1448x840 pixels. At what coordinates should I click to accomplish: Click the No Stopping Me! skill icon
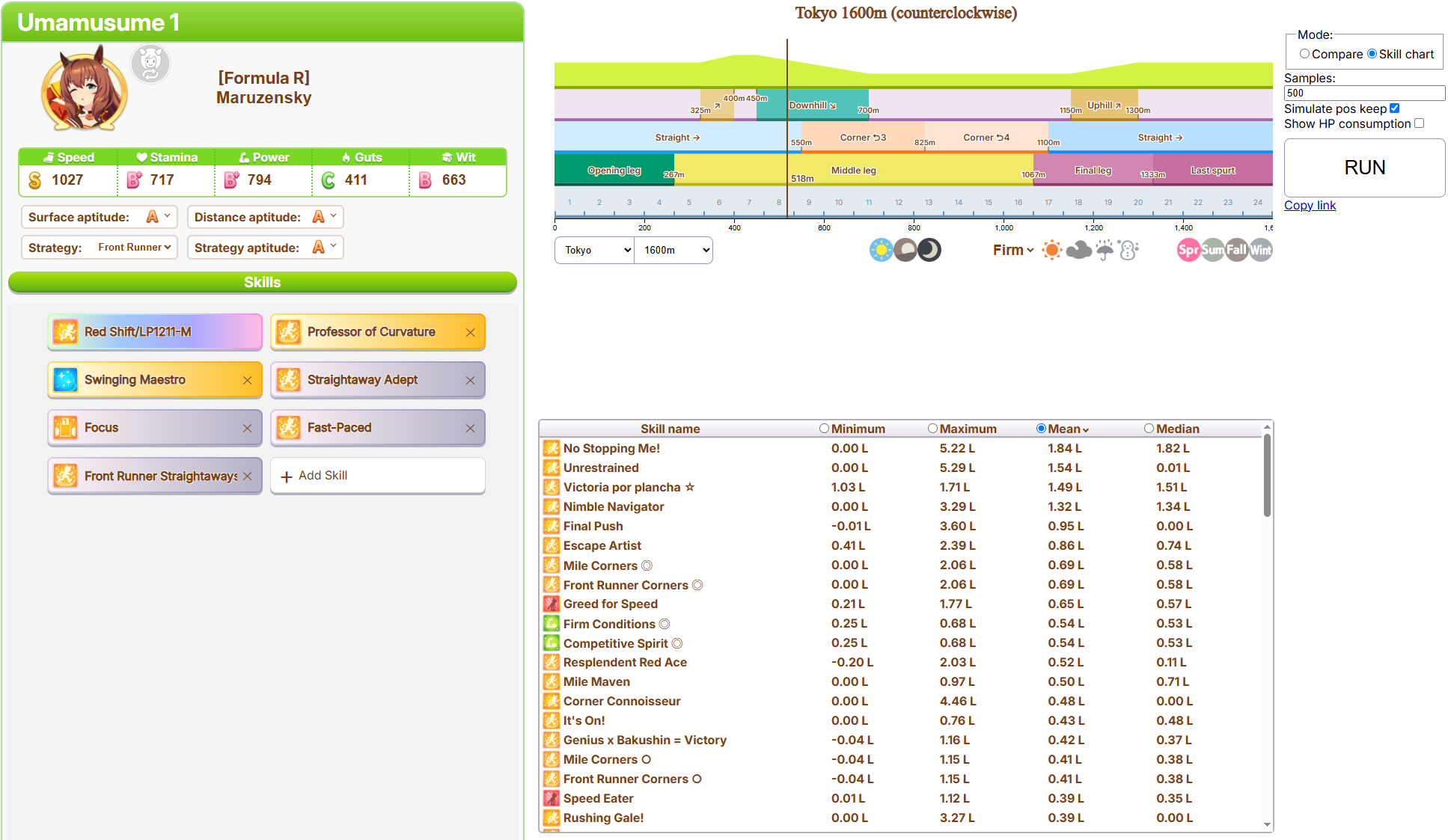(x=552, y=448)
